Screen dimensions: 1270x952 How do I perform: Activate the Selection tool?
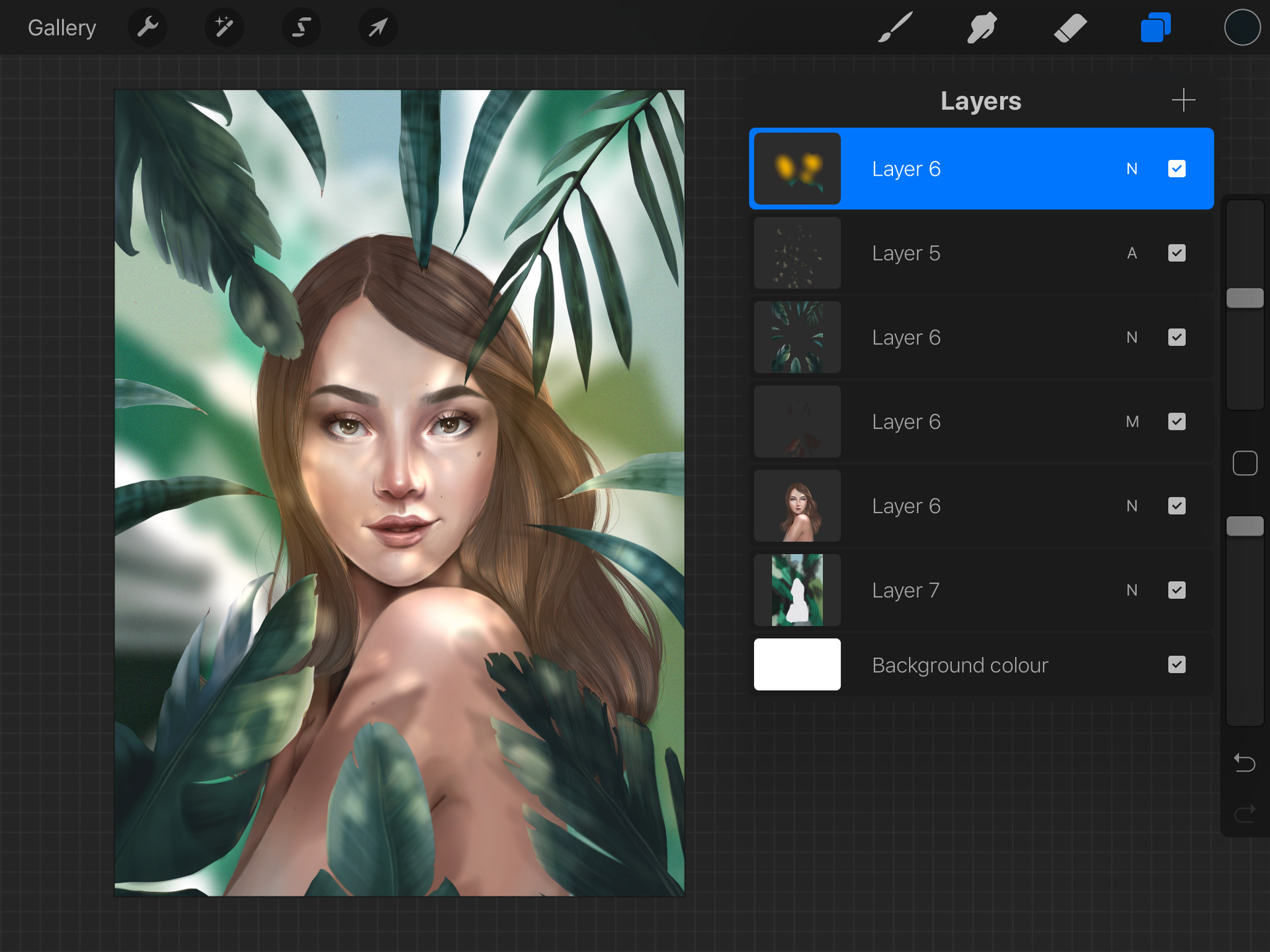click(x=301, y=28)
